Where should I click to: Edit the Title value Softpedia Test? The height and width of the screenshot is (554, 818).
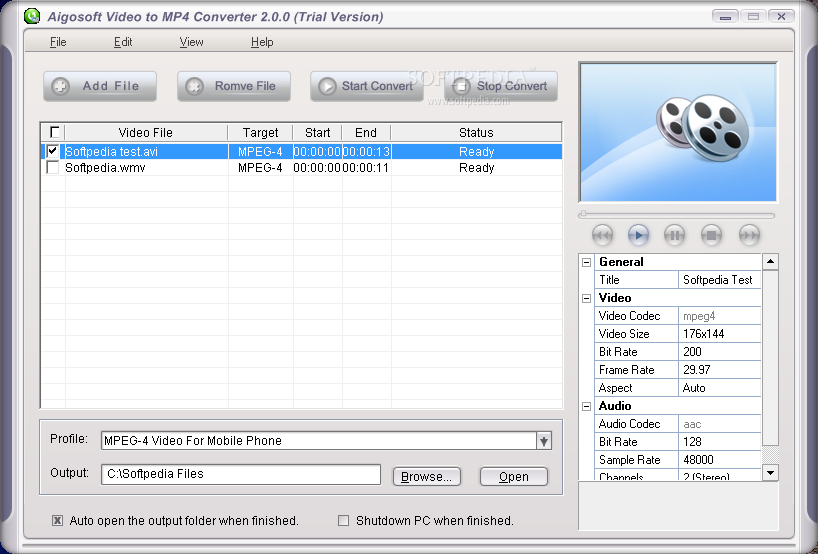tap(719, 280)
